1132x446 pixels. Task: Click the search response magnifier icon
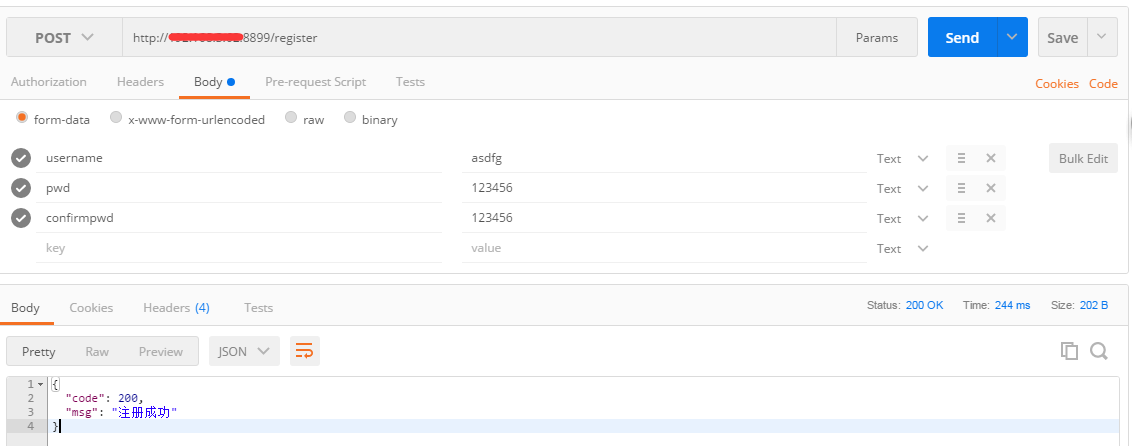[x=1098, y=351]
